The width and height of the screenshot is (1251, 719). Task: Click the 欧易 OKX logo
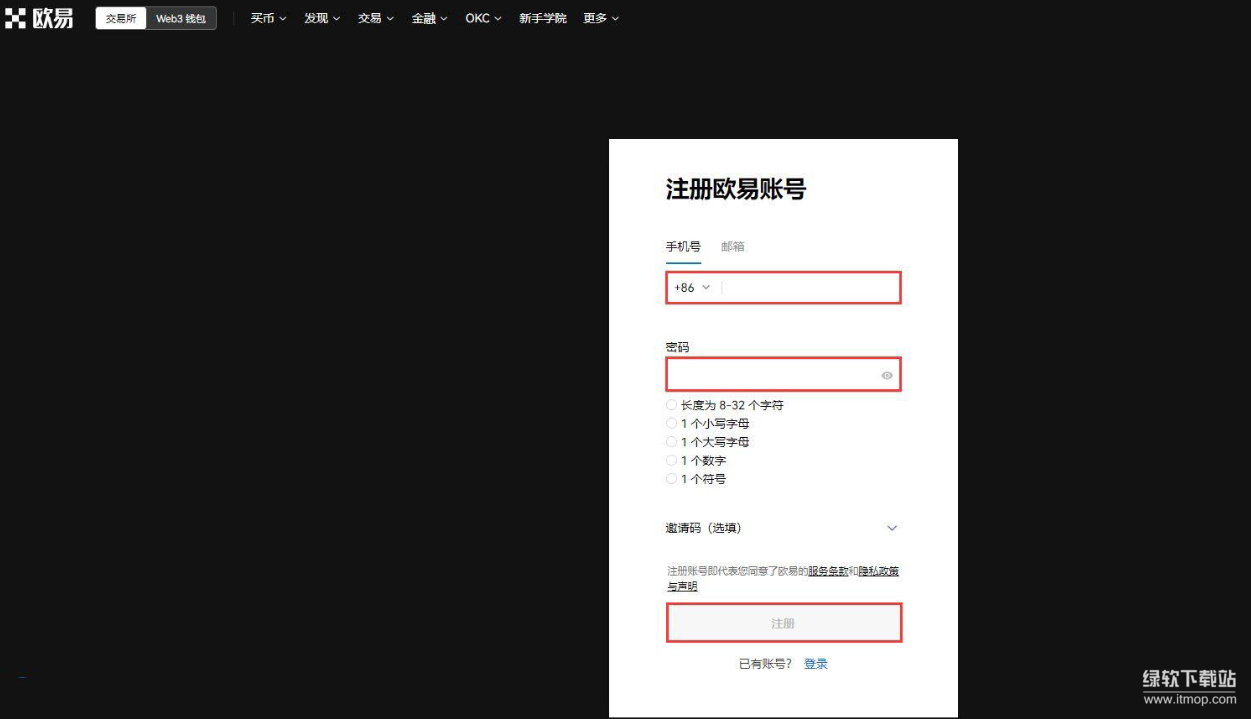(40, 18)
